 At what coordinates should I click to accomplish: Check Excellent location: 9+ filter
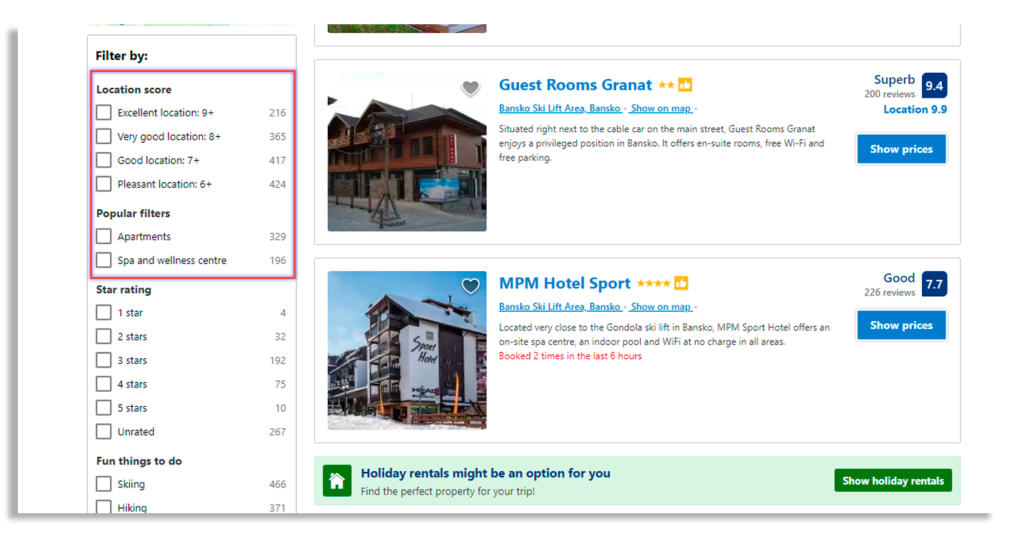click(104, 113)
